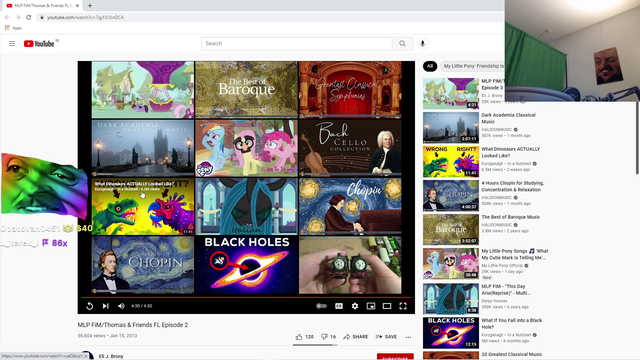
Task: Open The Best of Baroque Music sidebar title
Action: 511,217
